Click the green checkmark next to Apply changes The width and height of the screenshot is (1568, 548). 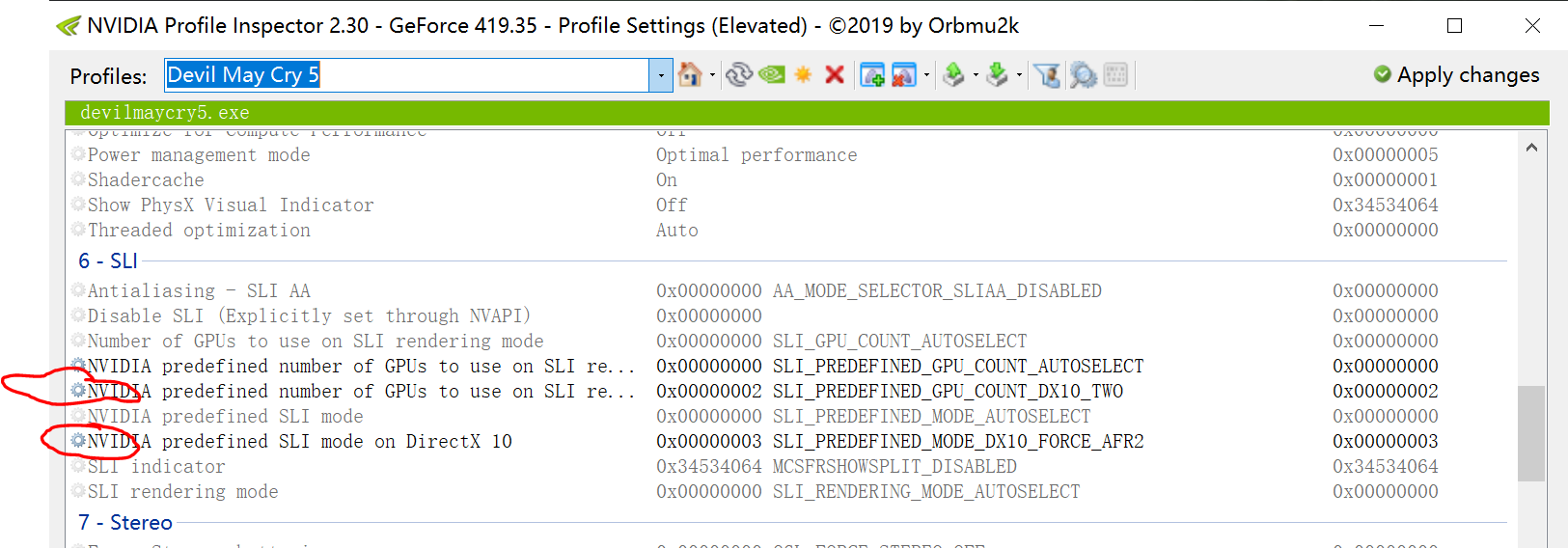[x=1383, y=74]
